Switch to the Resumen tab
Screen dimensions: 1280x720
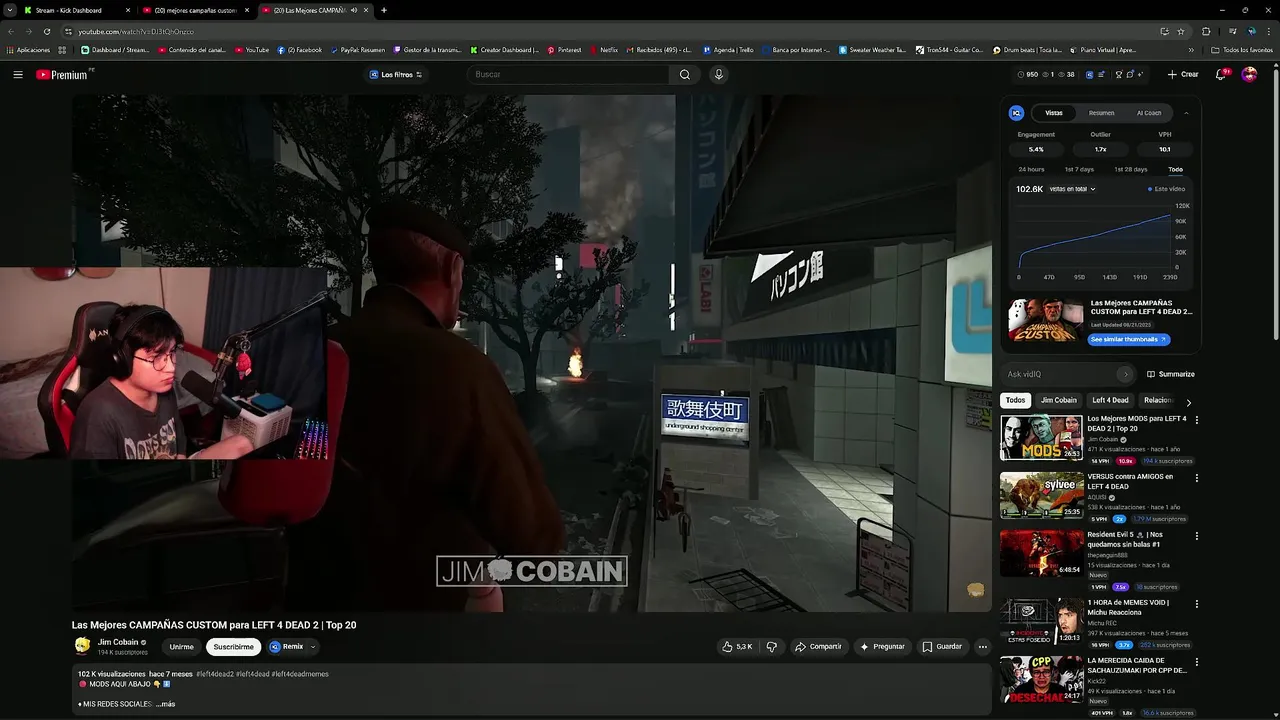click(x=1101, y=113)
